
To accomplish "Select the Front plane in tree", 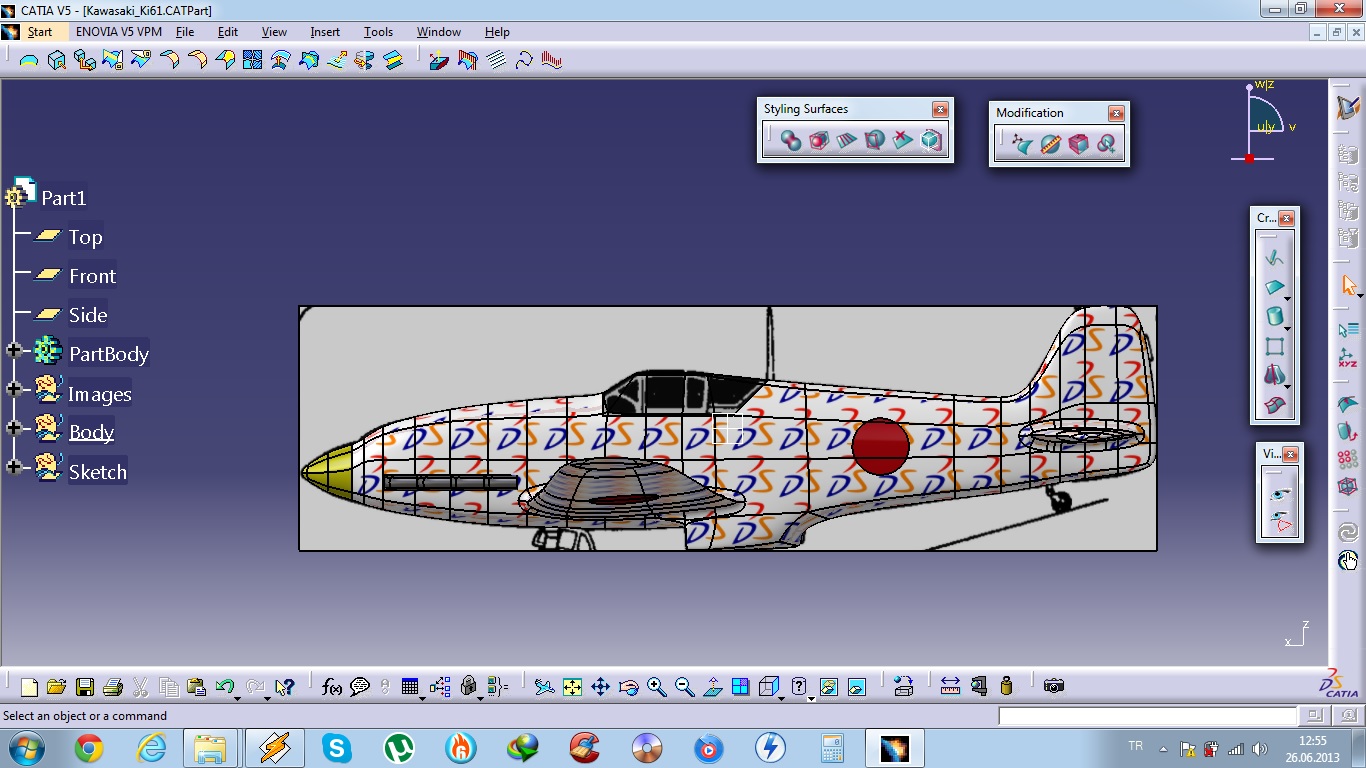I will tap(92, 276).
